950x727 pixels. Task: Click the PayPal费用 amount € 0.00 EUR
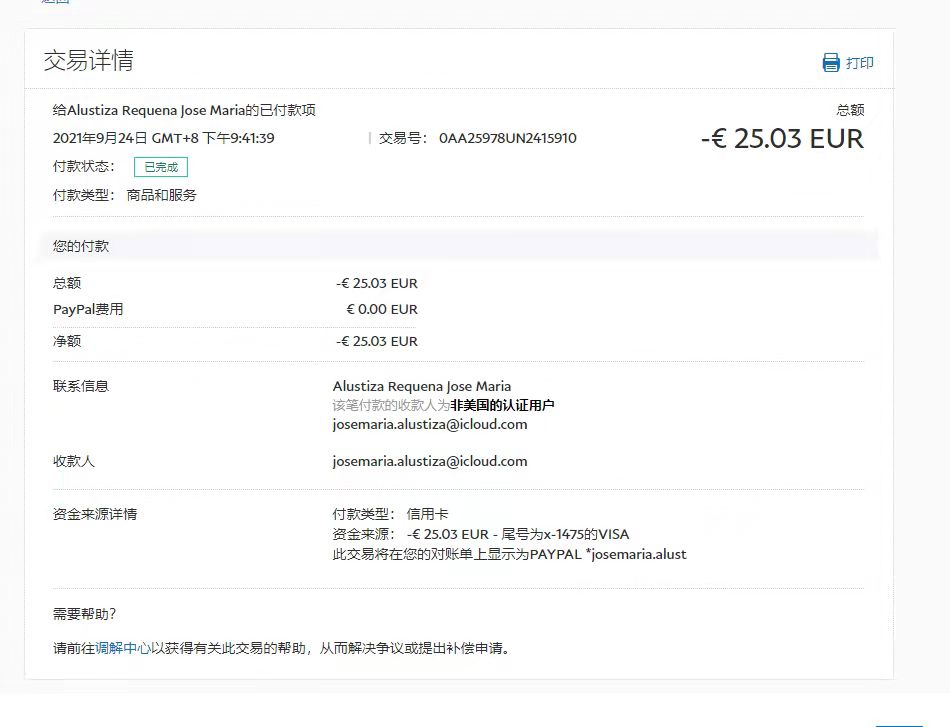(381, 309)
